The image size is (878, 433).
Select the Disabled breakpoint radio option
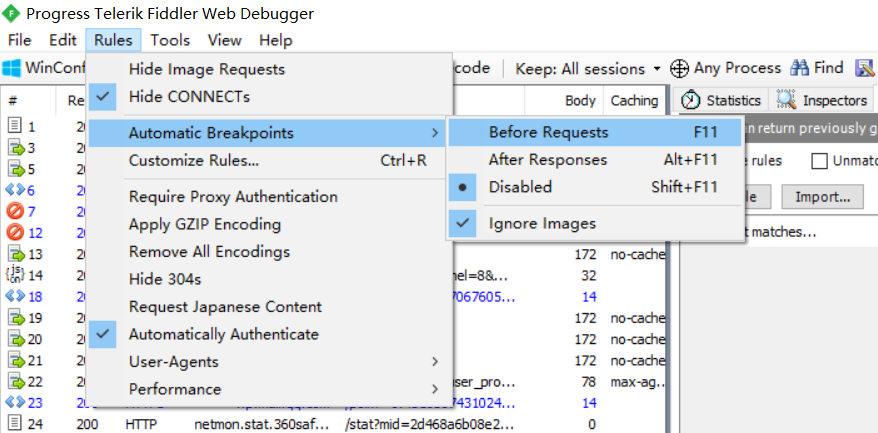point(596,187)
